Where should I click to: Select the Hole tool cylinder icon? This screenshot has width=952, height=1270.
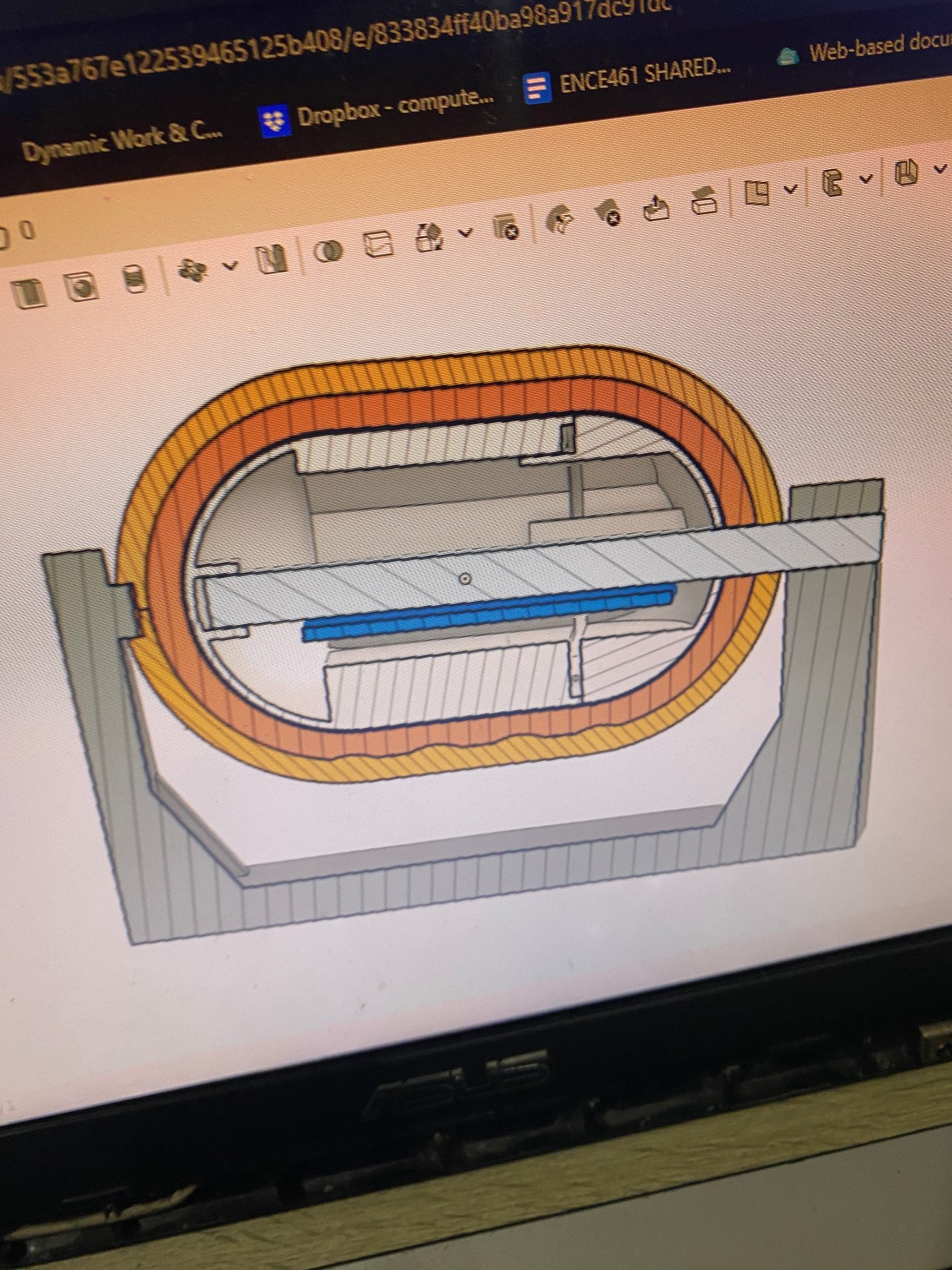[x=135, y=278]
